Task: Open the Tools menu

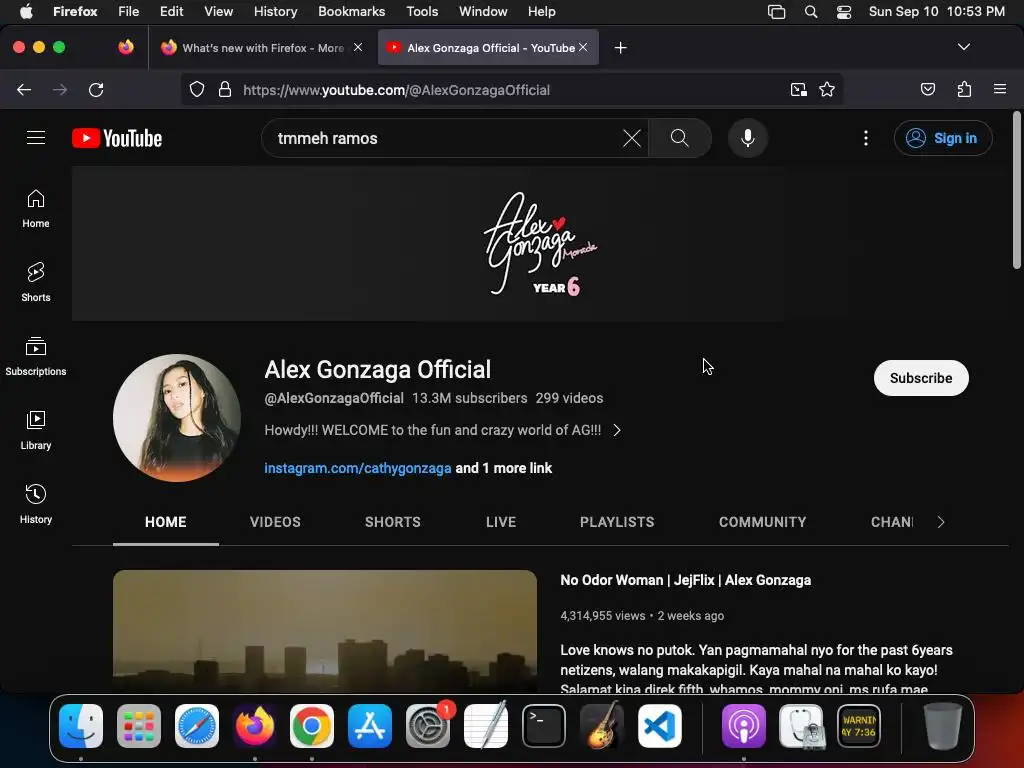Action: 422,12
